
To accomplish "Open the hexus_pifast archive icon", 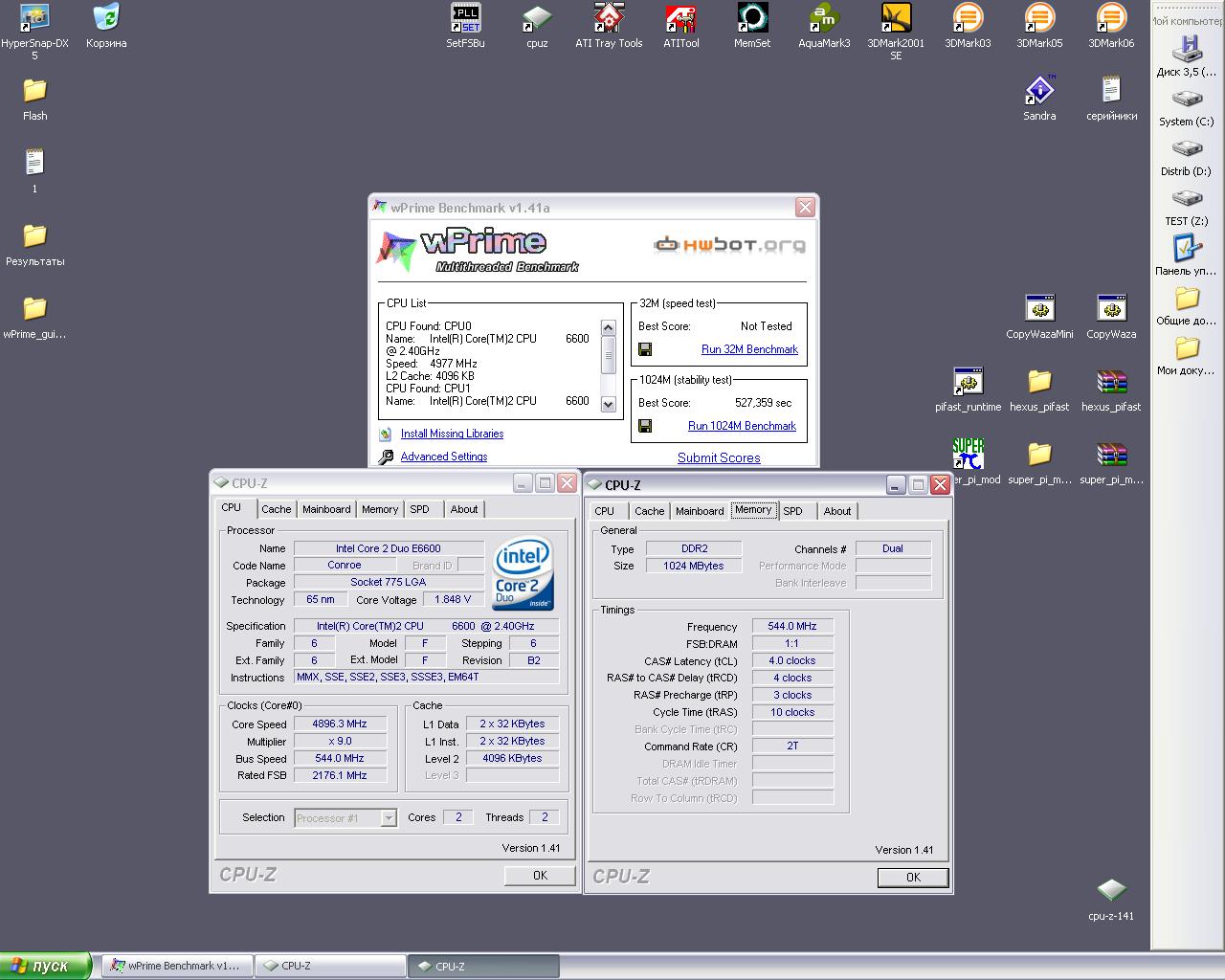I will (1111, 381).
